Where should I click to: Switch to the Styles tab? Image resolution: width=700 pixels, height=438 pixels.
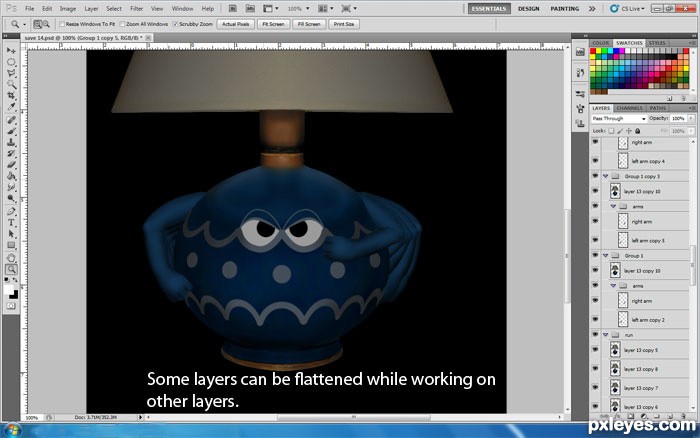tap(657, 43)
